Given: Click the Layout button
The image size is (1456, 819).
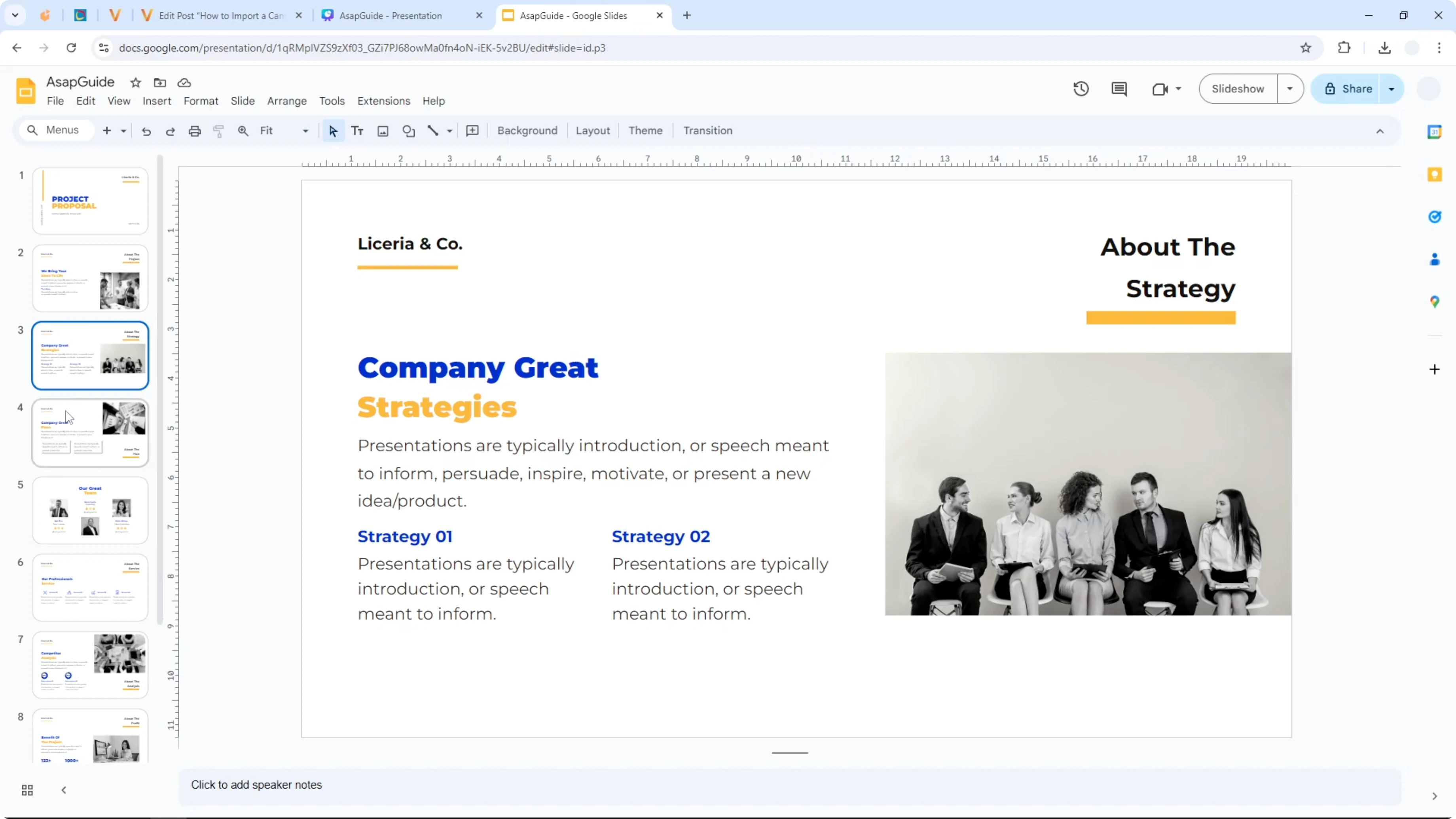Looking at the screenshot, I should [592, 131].
